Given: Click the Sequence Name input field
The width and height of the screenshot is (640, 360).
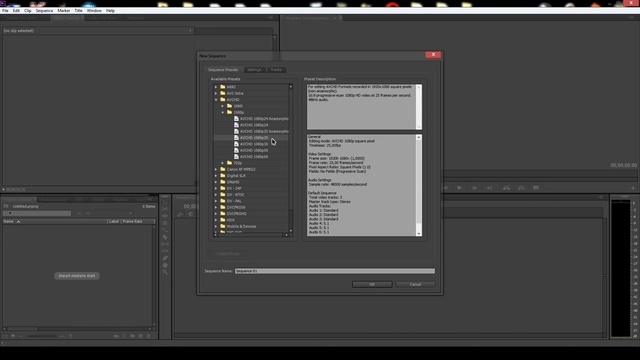Looking at the screenshot, I should 335,271.
